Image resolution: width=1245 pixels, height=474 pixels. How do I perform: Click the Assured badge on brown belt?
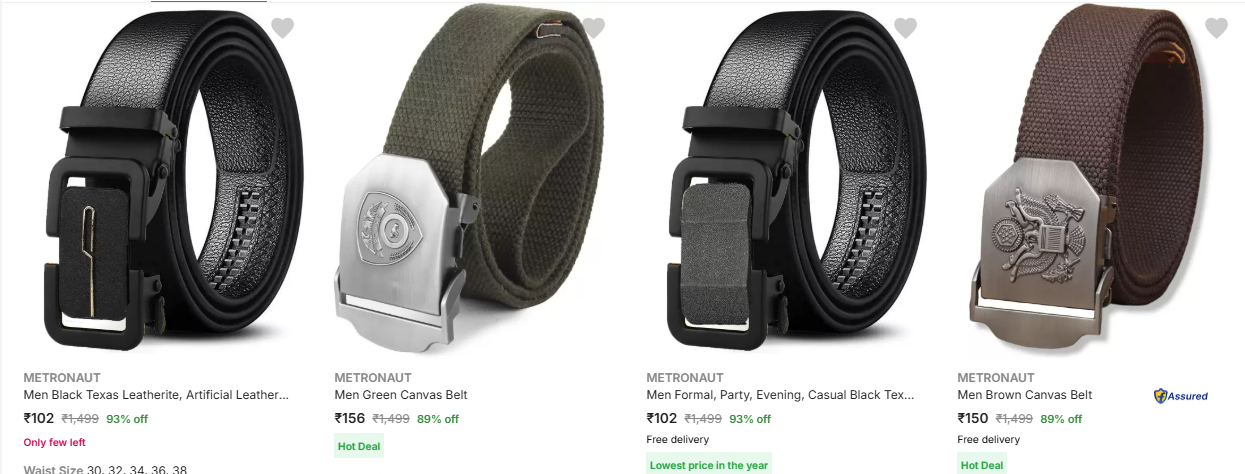coord(1181,396)
